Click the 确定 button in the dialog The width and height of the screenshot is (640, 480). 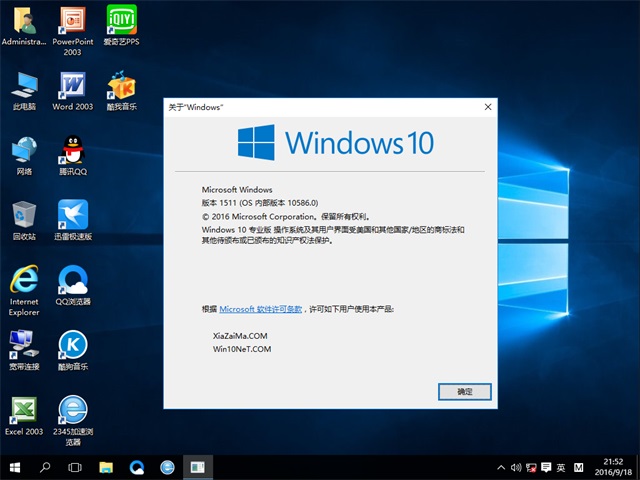click(x=465, y=391)
